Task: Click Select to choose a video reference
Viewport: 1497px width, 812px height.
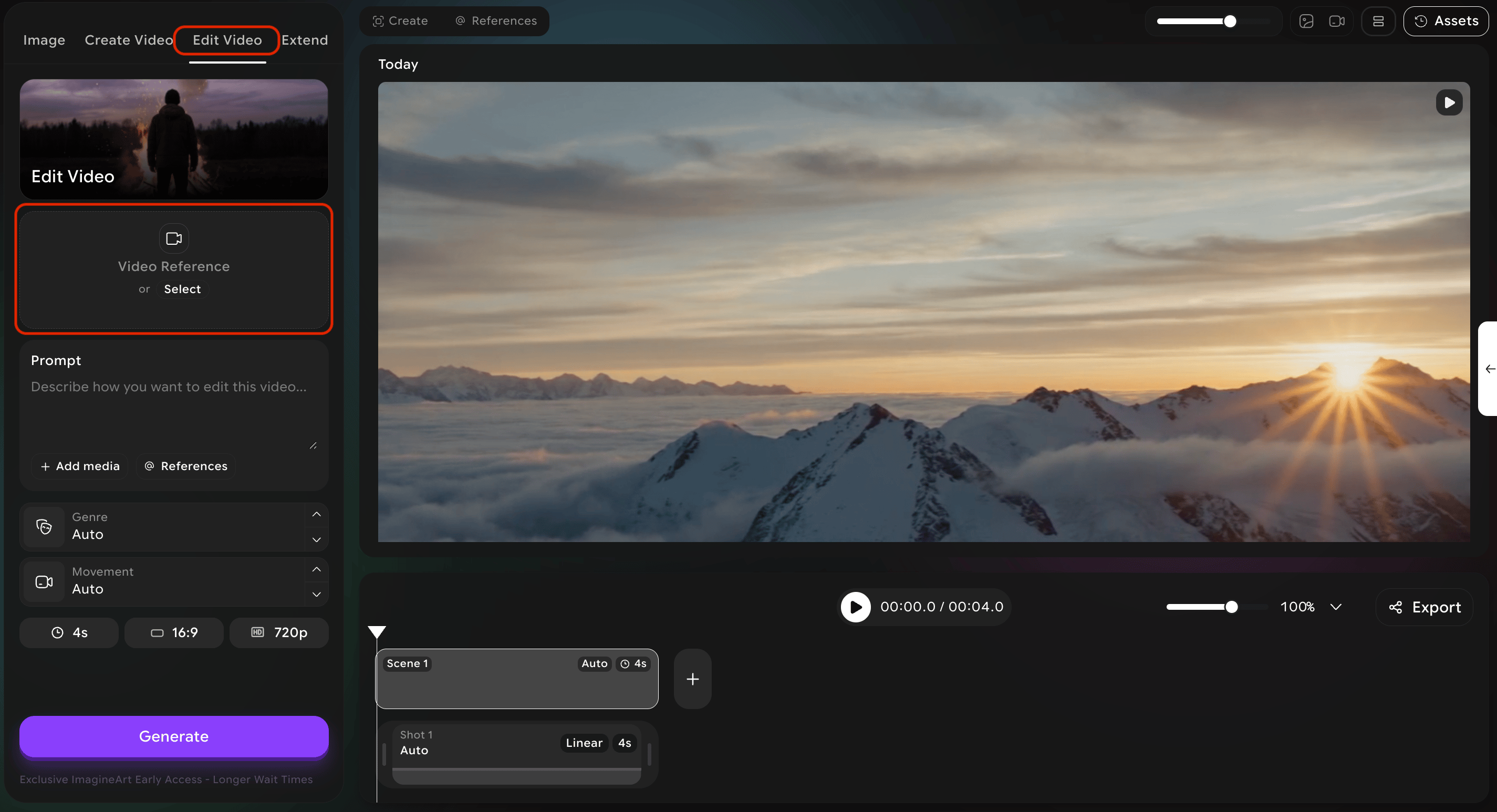Action: click(182, 289)
